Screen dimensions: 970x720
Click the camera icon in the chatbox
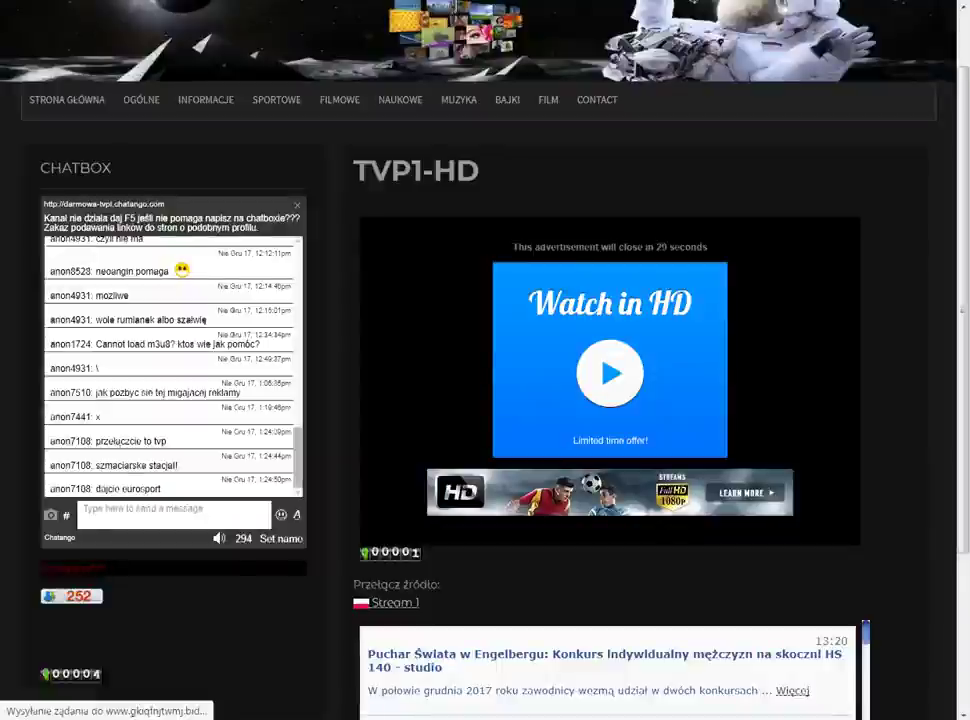[50, 515]
